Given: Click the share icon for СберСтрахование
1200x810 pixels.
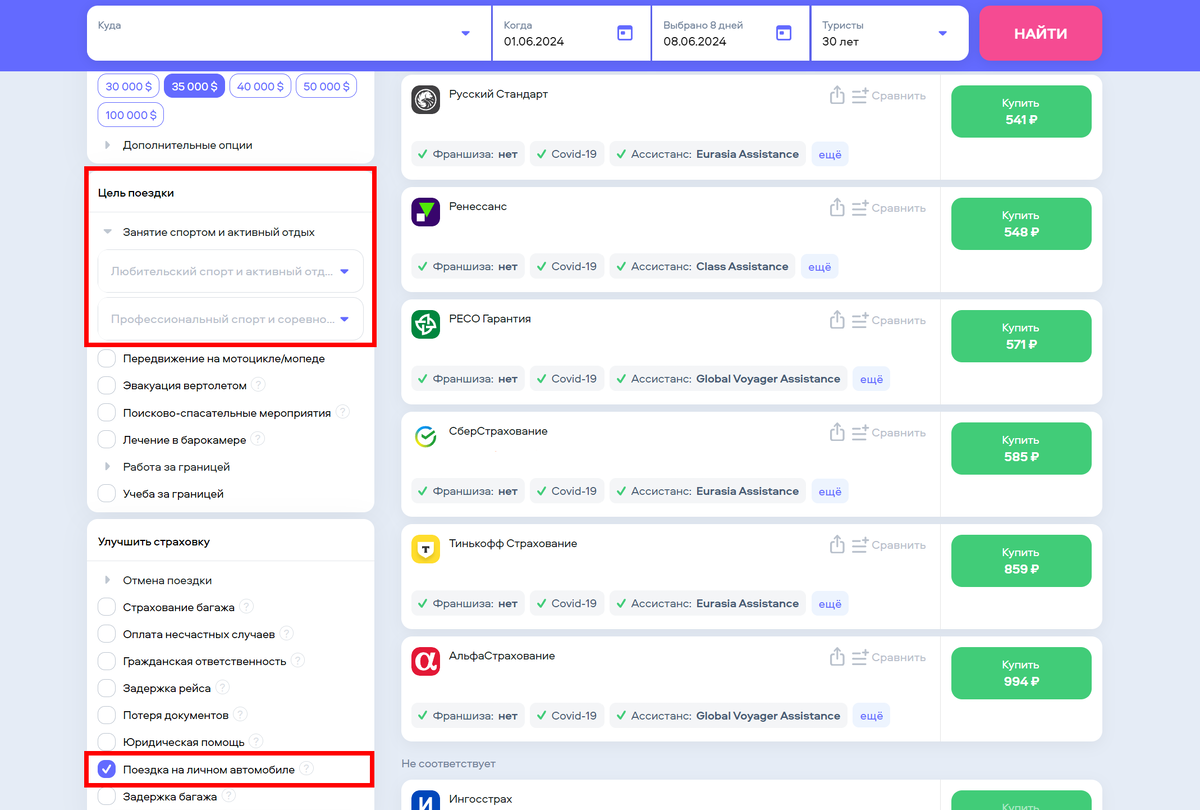Looking at the screenshot, I should pyautogui.click(x=838, y=433).
